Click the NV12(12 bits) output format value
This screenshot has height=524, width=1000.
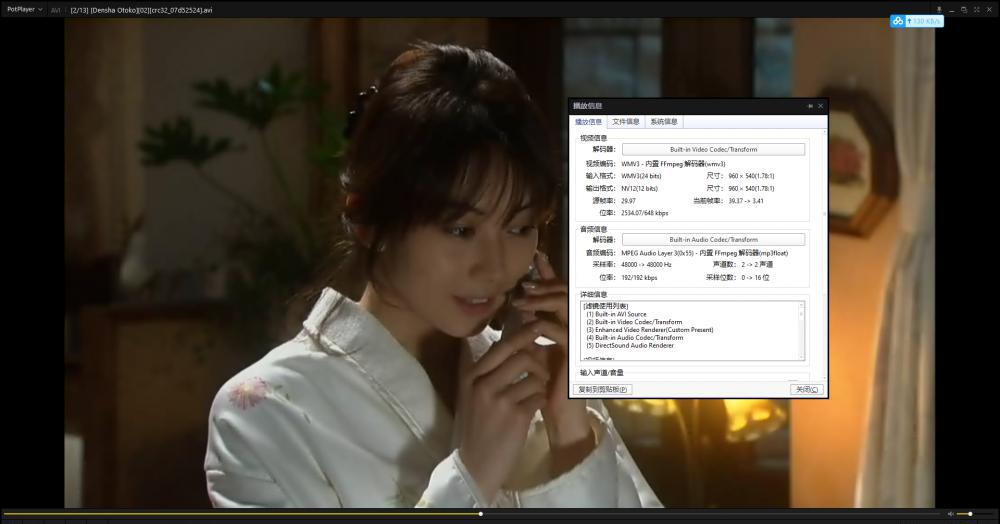639,189
